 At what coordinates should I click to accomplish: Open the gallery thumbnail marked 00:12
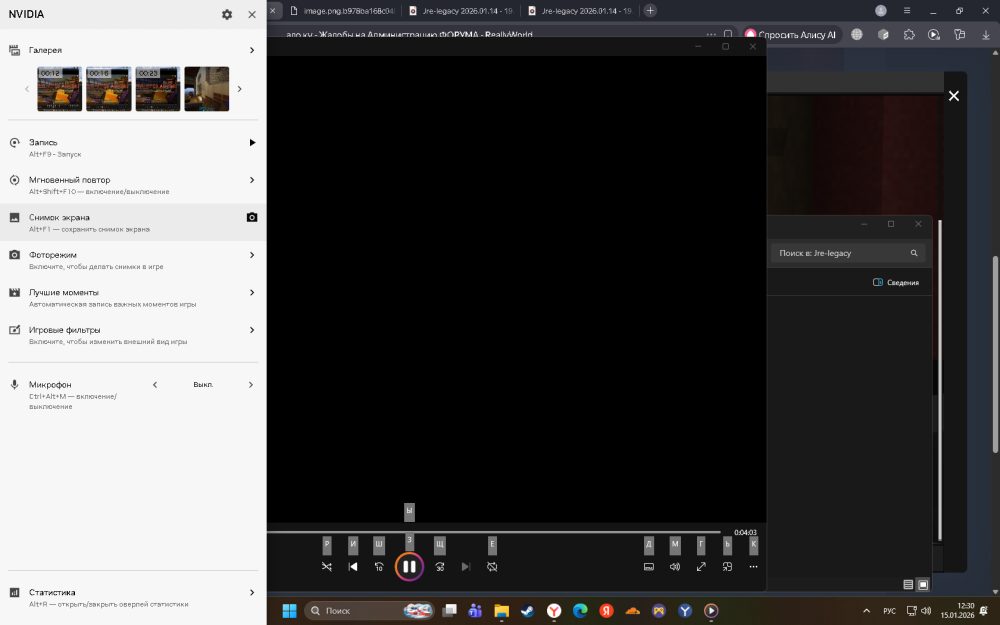tap(59, 89)
